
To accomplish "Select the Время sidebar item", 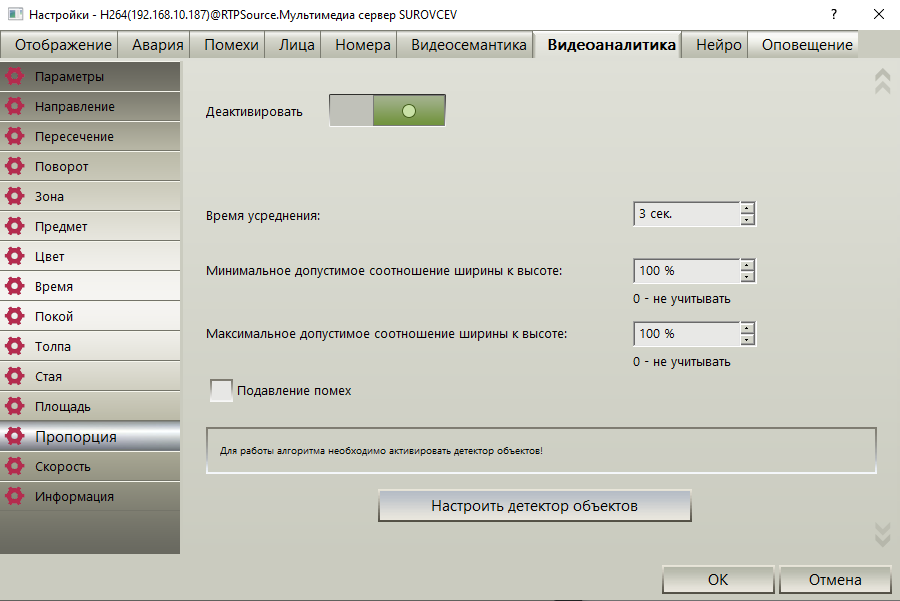I will tap(90, 286).
